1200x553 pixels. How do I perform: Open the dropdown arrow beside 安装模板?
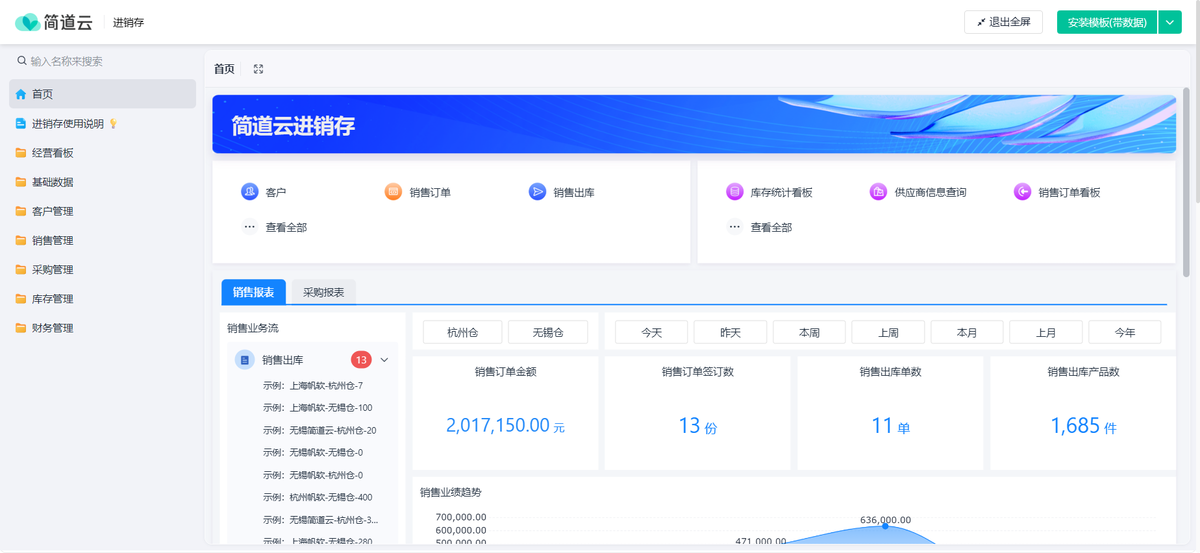(1170, 22)
